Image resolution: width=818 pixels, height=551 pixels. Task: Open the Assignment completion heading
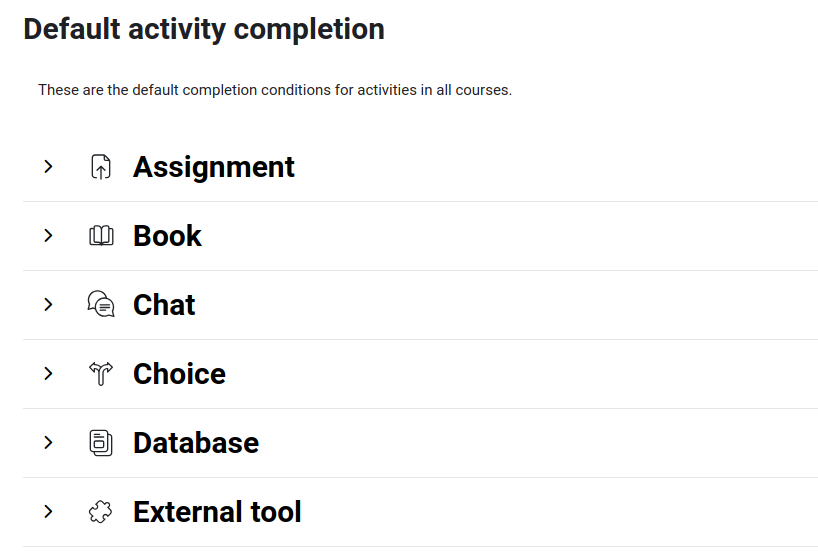[x=214, y=168]
